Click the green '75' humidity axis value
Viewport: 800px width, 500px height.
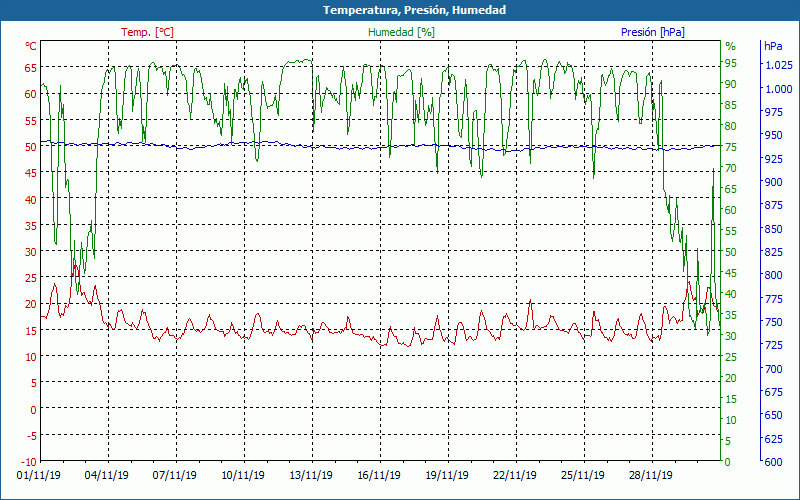coord(731,147)
